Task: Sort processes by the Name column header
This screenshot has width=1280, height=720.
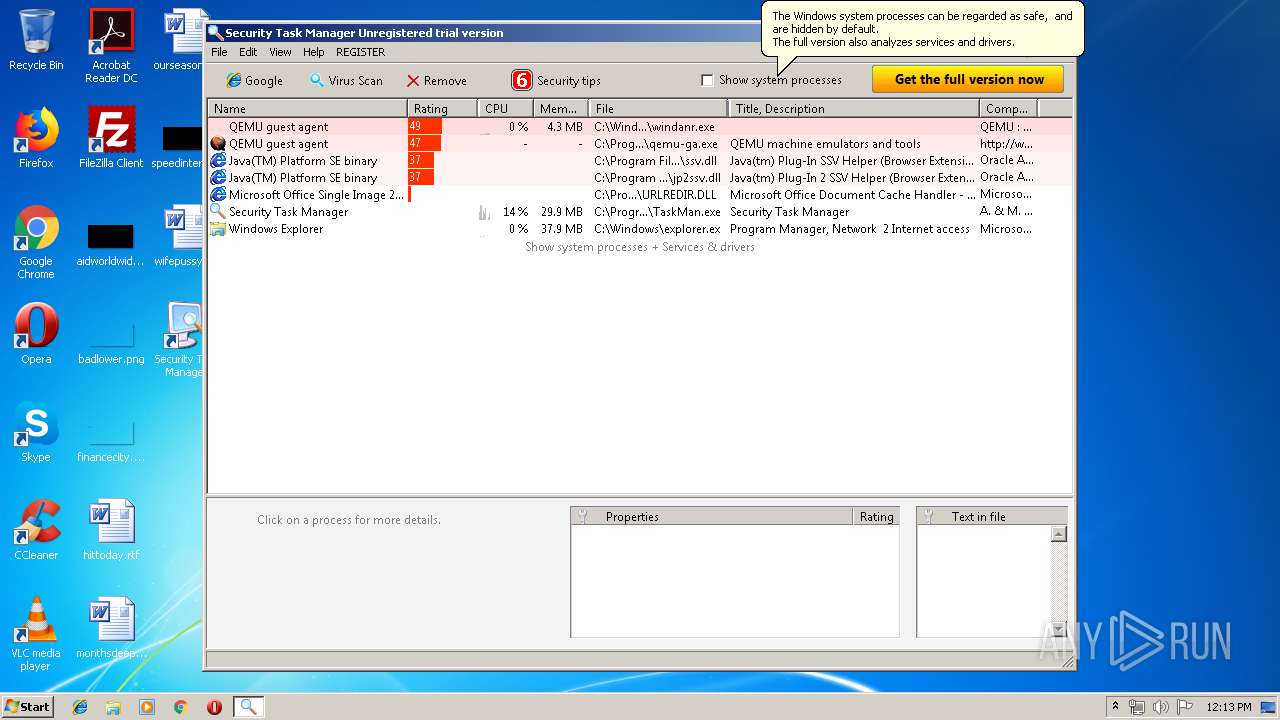Action: (x=307, y=108)
